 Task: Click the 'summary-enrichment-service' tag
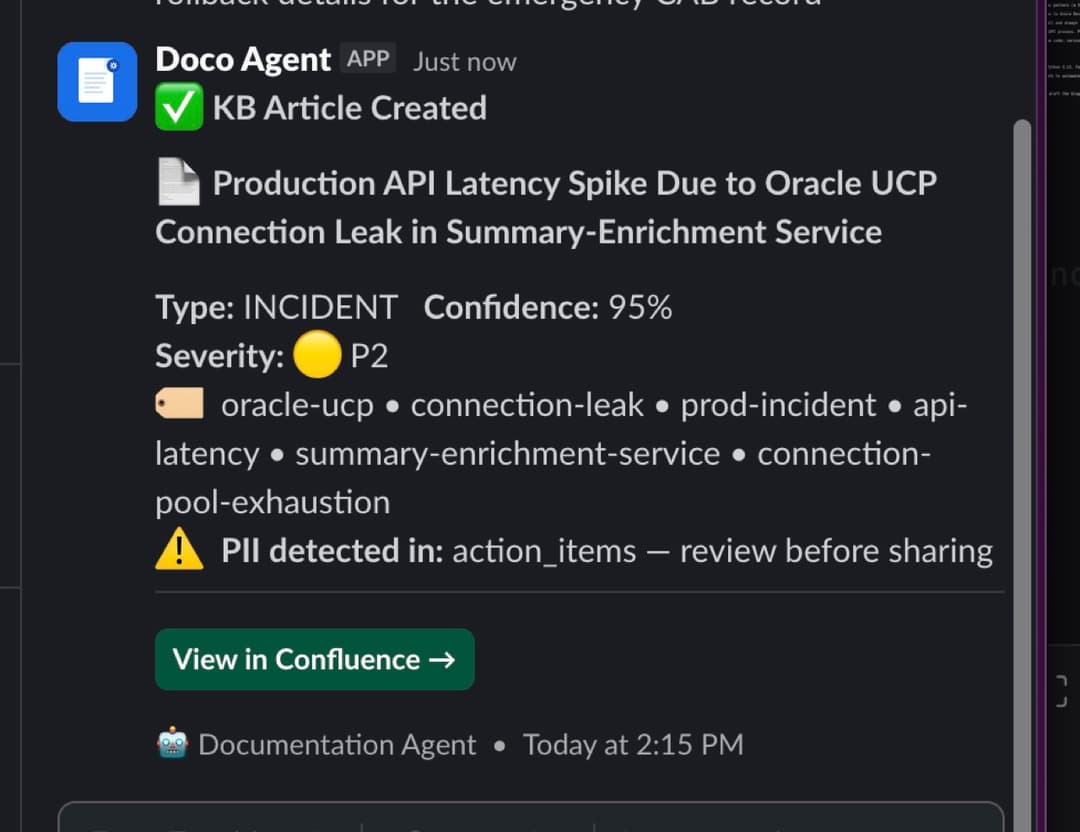[x=508, y=454]
